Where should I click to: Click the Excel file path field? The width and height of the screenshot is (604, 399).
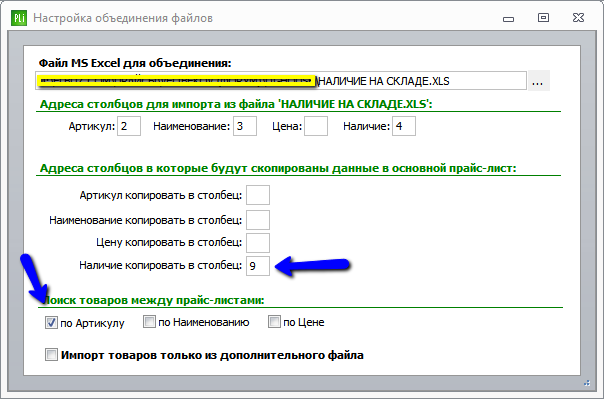(281, 81)
